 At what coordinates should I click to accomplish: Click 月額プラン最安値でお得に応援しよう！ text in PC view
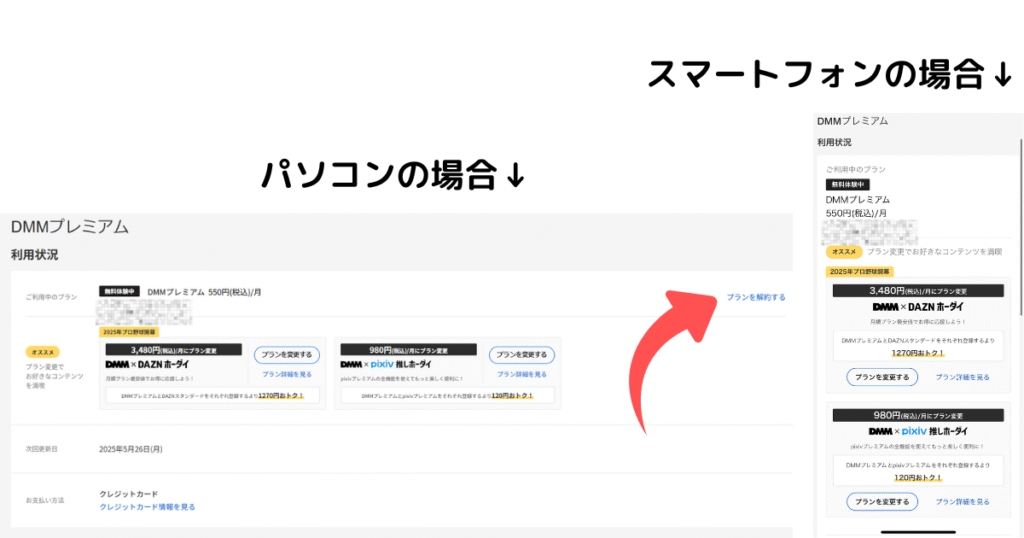coord(150,379)
